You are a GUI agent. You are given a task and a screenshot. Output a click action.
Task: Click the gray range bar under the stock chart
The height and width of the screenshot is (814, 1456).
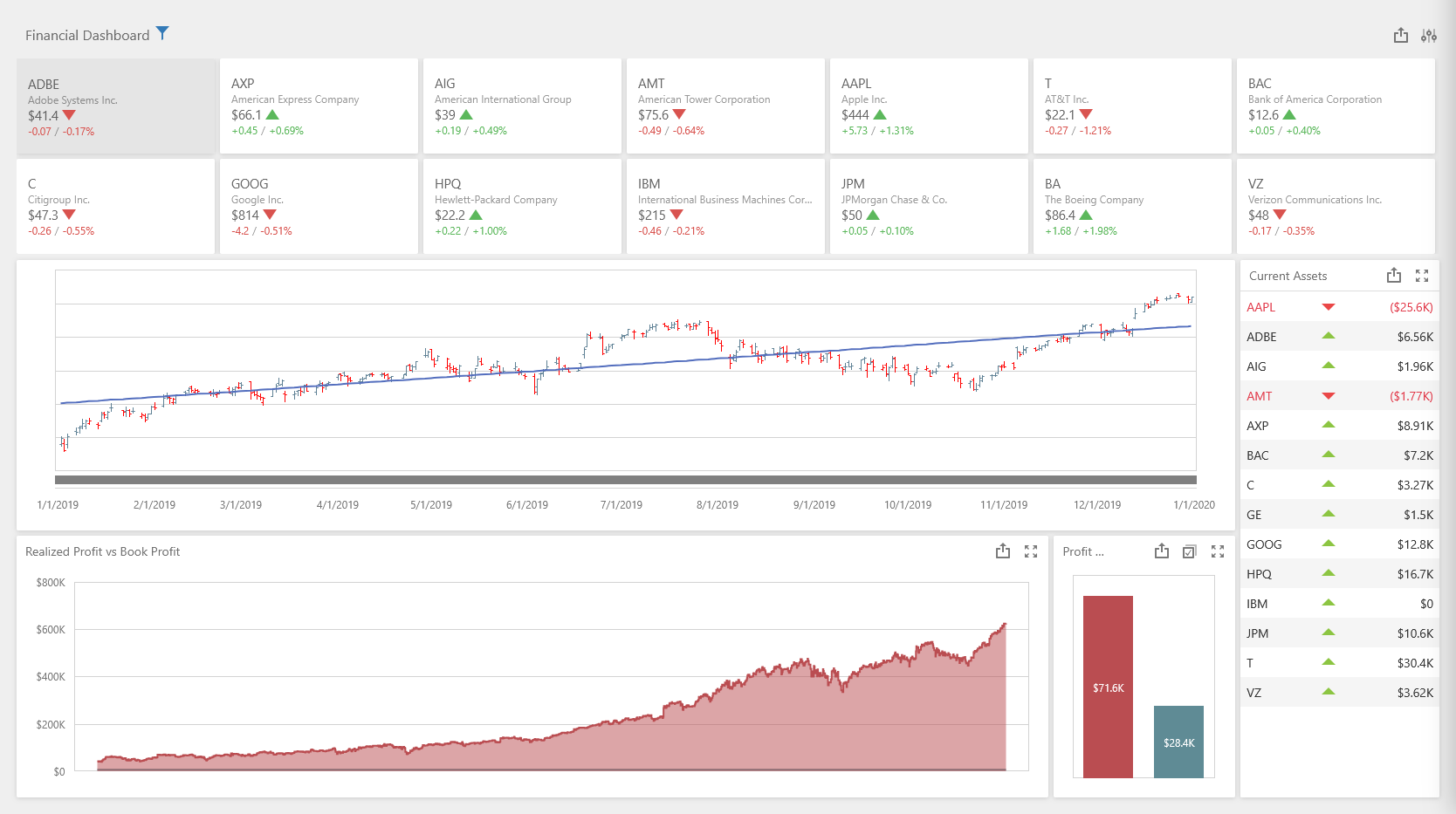click(625, 480)
